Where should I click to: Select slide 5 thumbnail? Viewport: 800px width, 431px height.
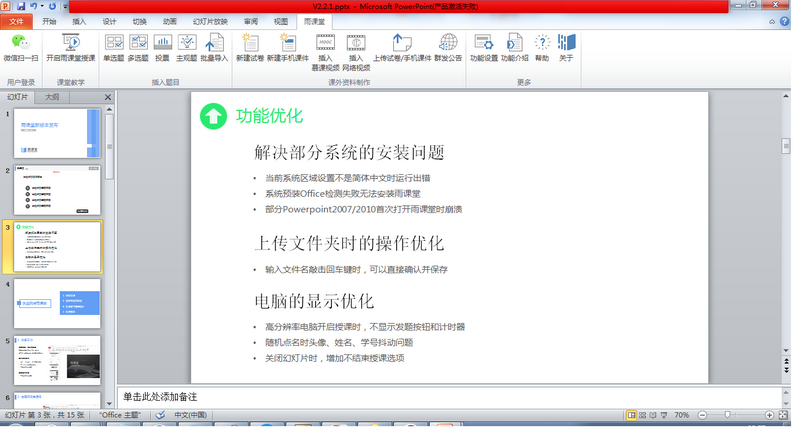tap(57, 361)
